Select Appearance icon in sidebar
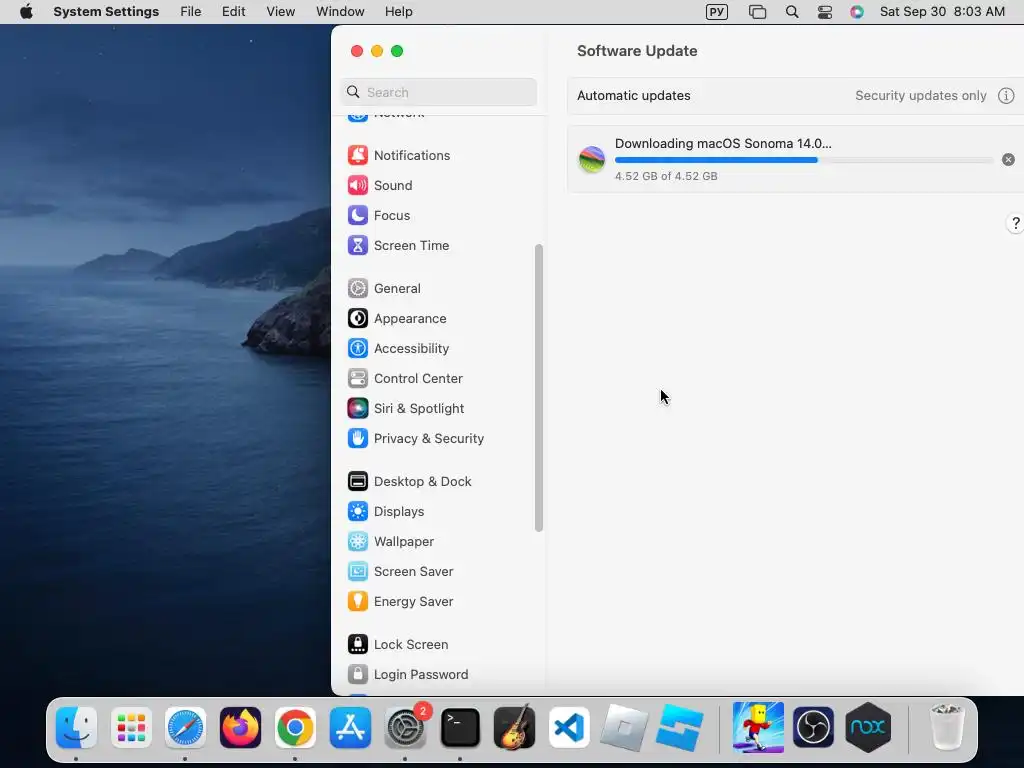The image size is (1024, 768). (357, 319)
